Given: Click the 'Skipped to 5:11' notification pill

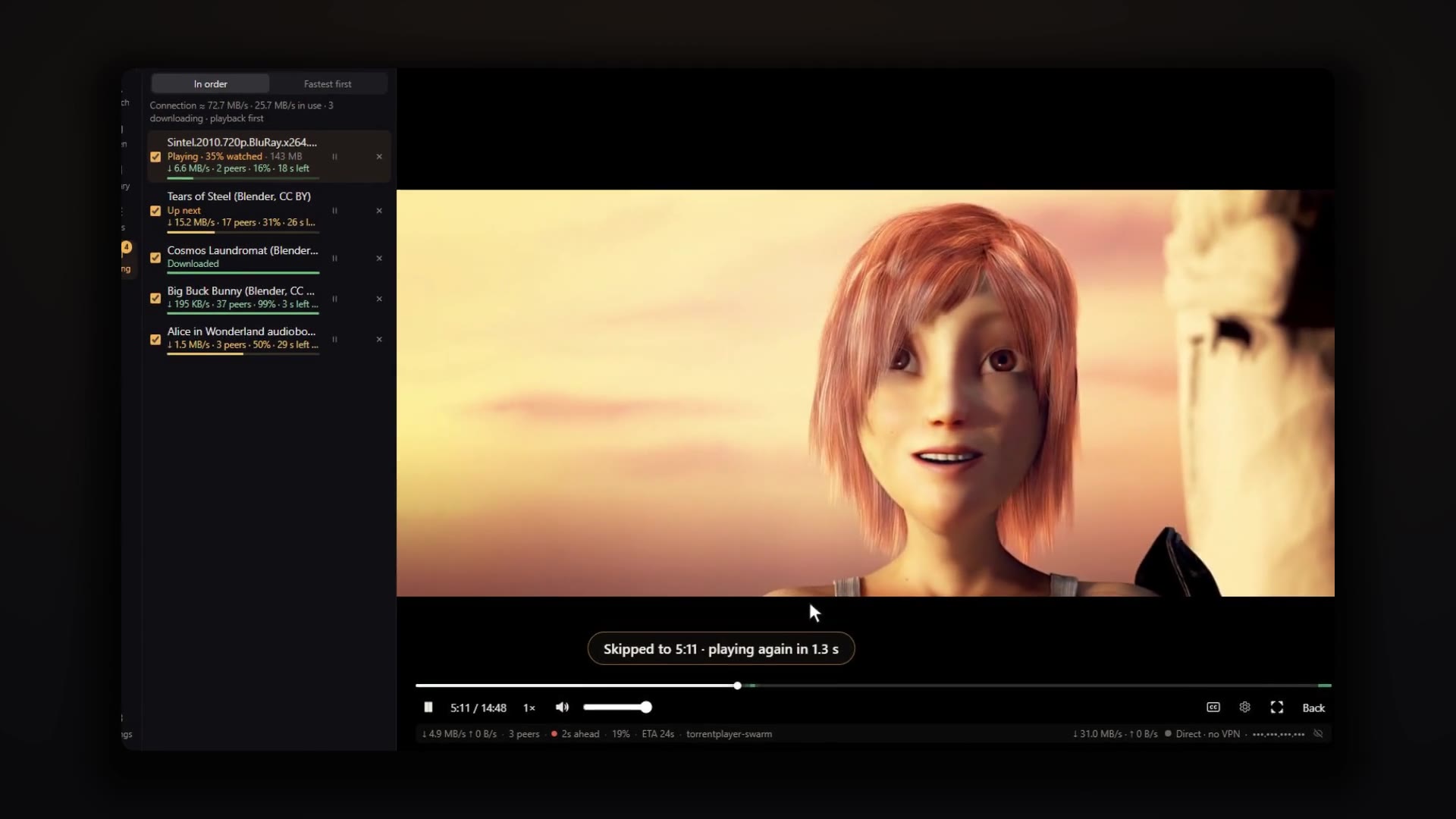Looking at the screenshot, I should [721, 649].
